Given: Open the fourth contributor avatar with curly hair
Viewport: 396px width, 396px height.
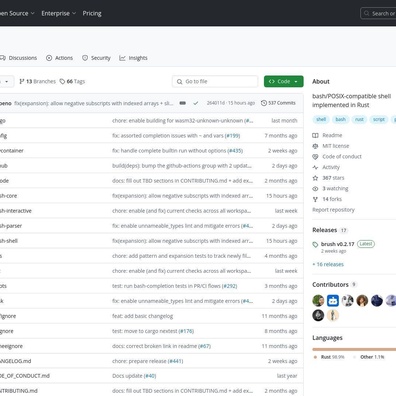Looking at the screenshot, I should click(x=362, y=301).
